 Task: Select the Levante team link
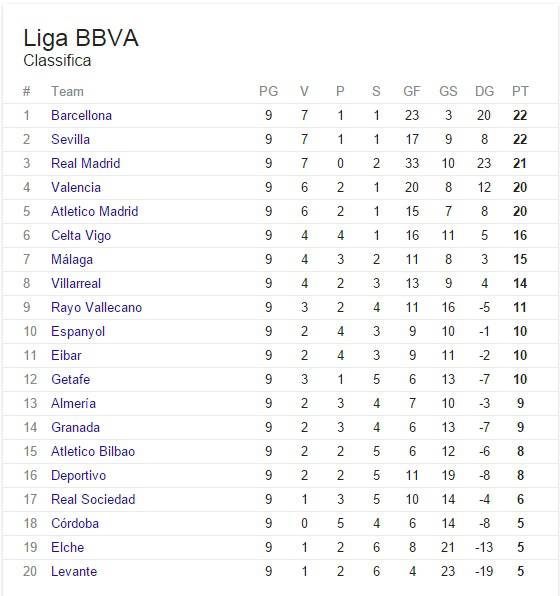(74, 571)
